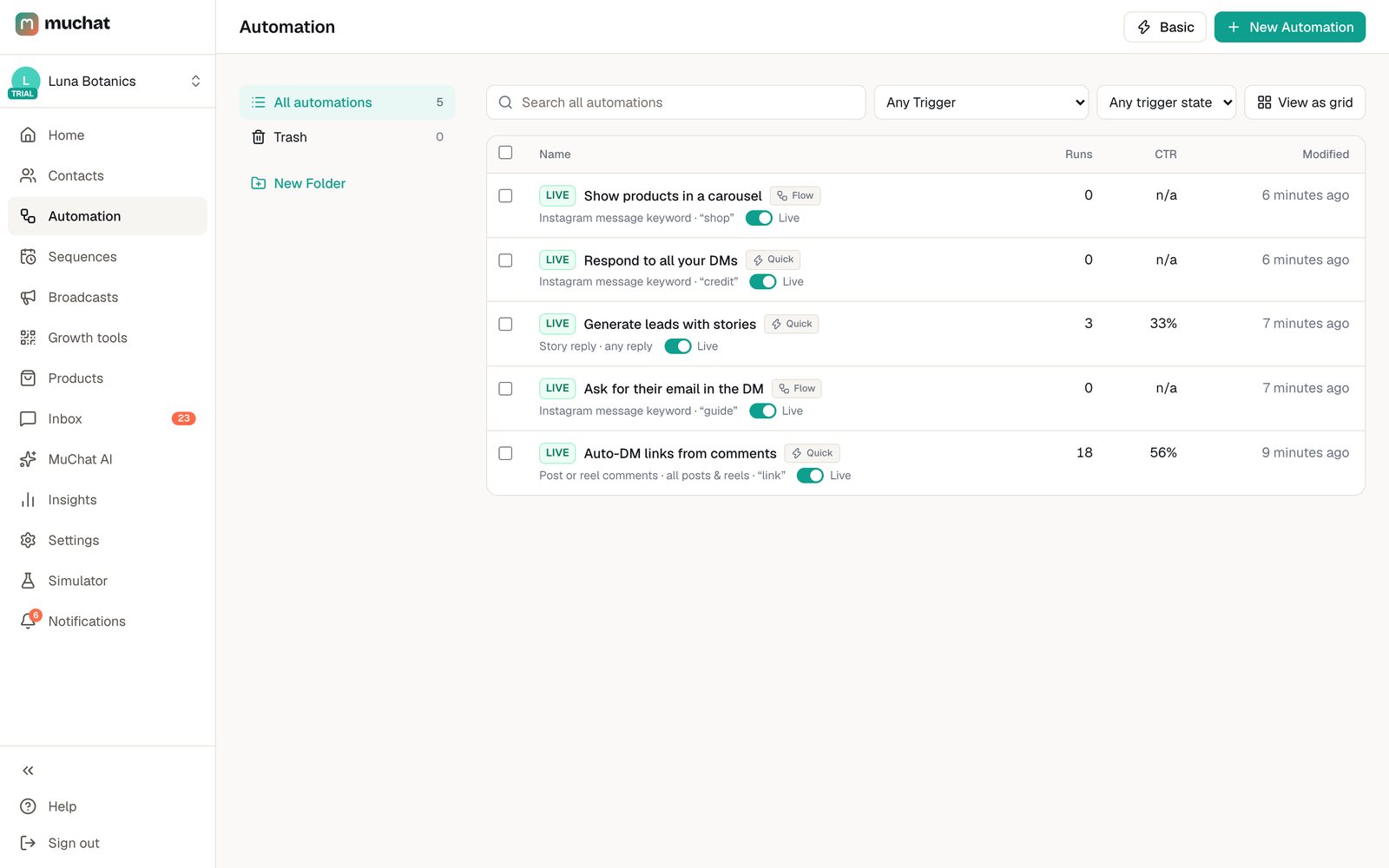The image size is (1389, 868).
Task: Click the search magnifier icon
Action: pos(505,102)
